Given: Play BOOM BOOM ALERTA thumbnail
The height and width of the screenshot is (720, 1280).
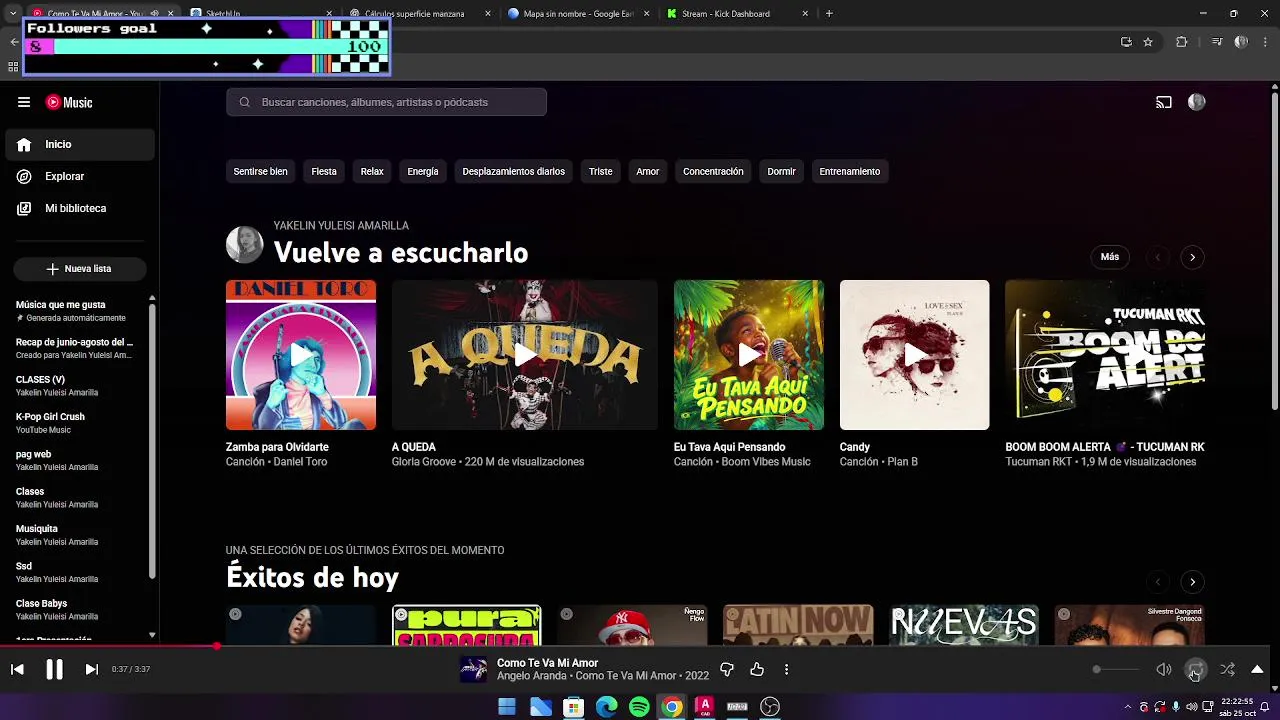Looking at the screenshot, I should tap(1105, 355).
